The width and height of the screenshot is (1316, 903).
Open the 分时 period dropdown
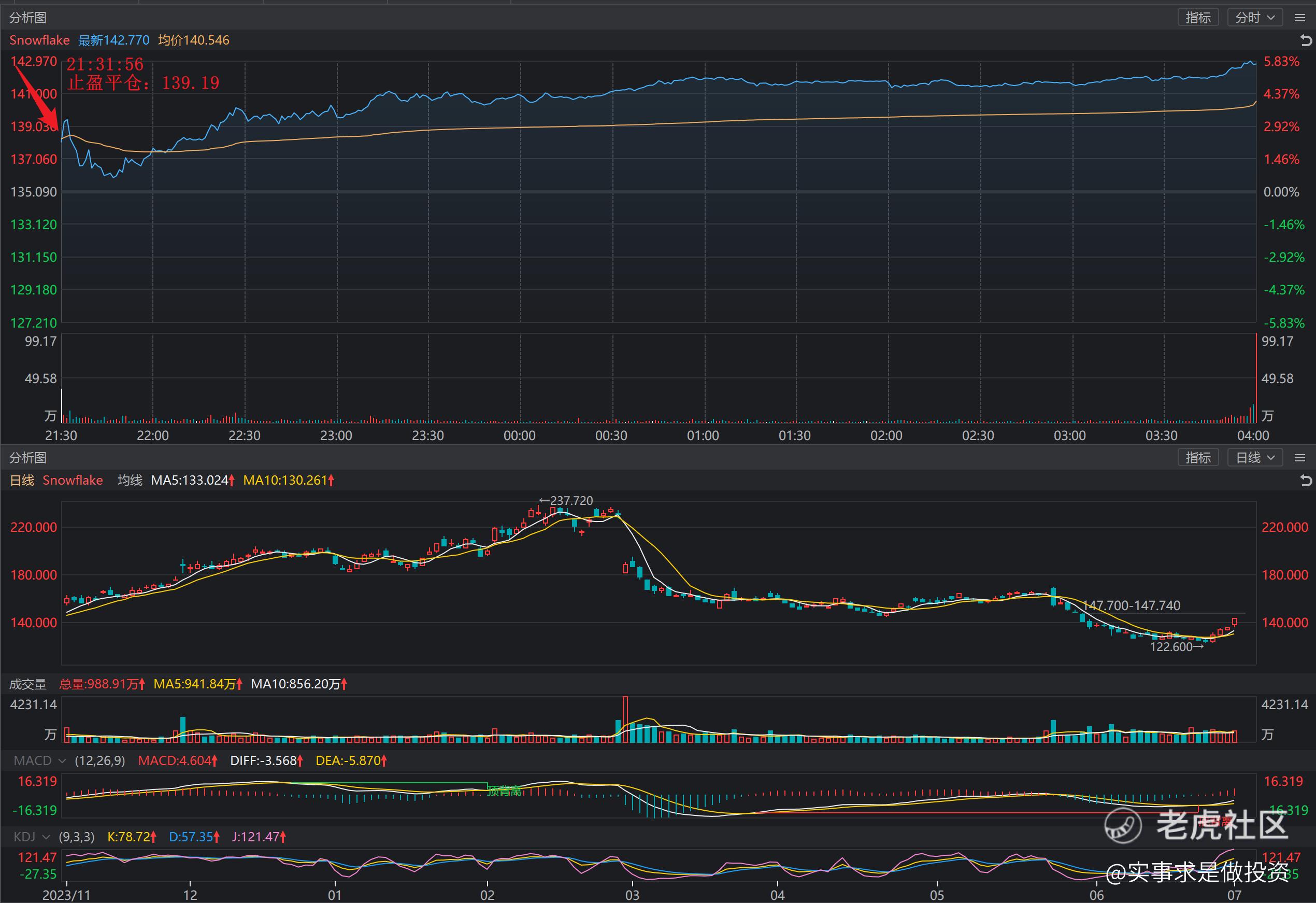tap(1255, 18)
